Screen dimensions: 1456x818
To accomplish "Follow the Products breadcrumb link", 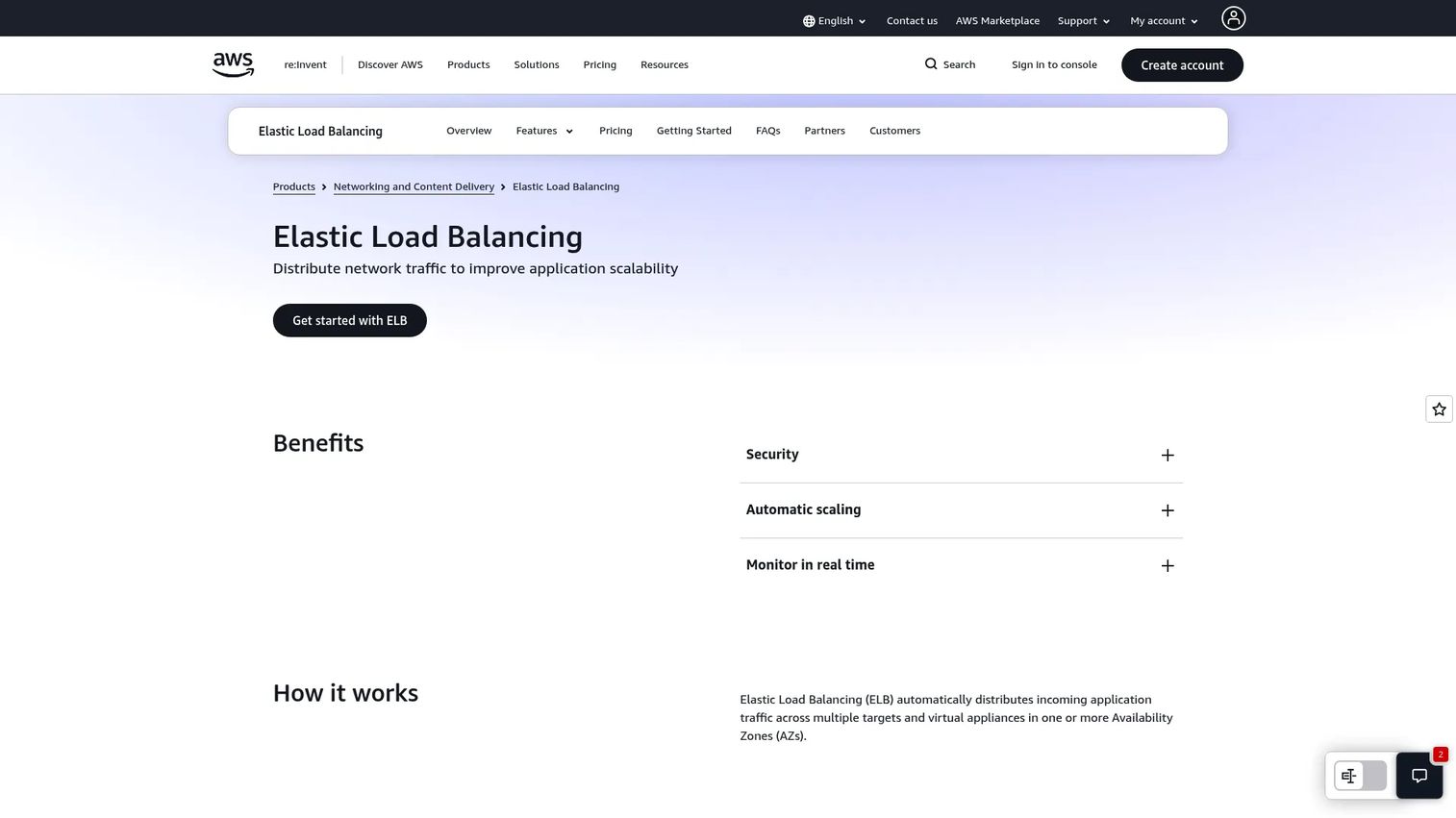I will 294,186.
